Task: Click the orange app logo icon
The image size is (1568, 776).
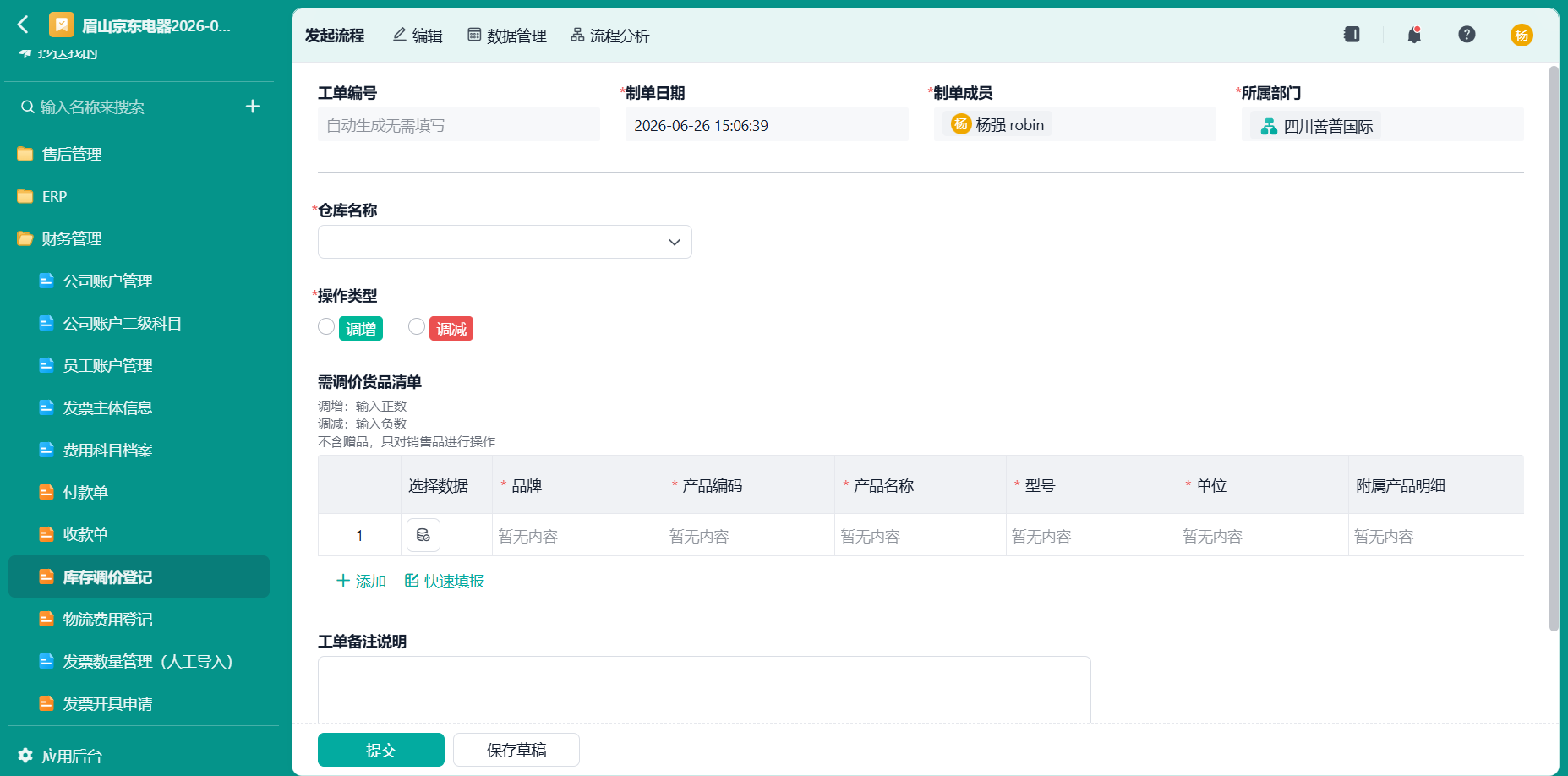Action: point(61,25)
